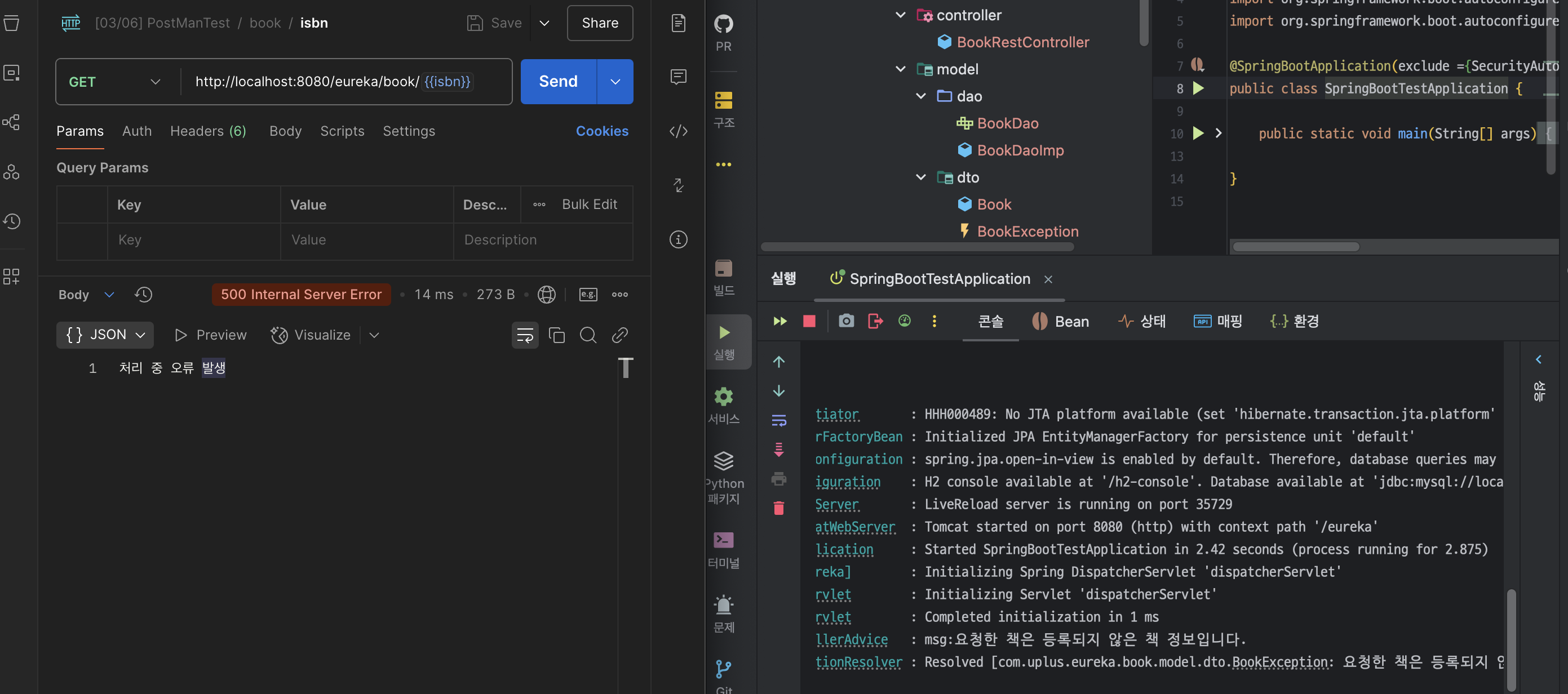Click the Cookies link

pos(601,131)
